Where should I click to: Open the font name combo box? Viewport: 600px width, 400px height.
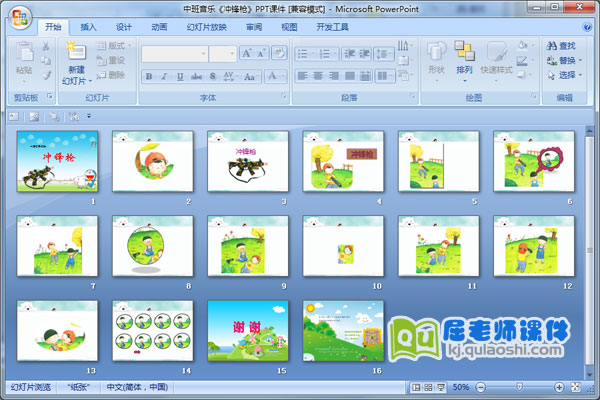174,54
